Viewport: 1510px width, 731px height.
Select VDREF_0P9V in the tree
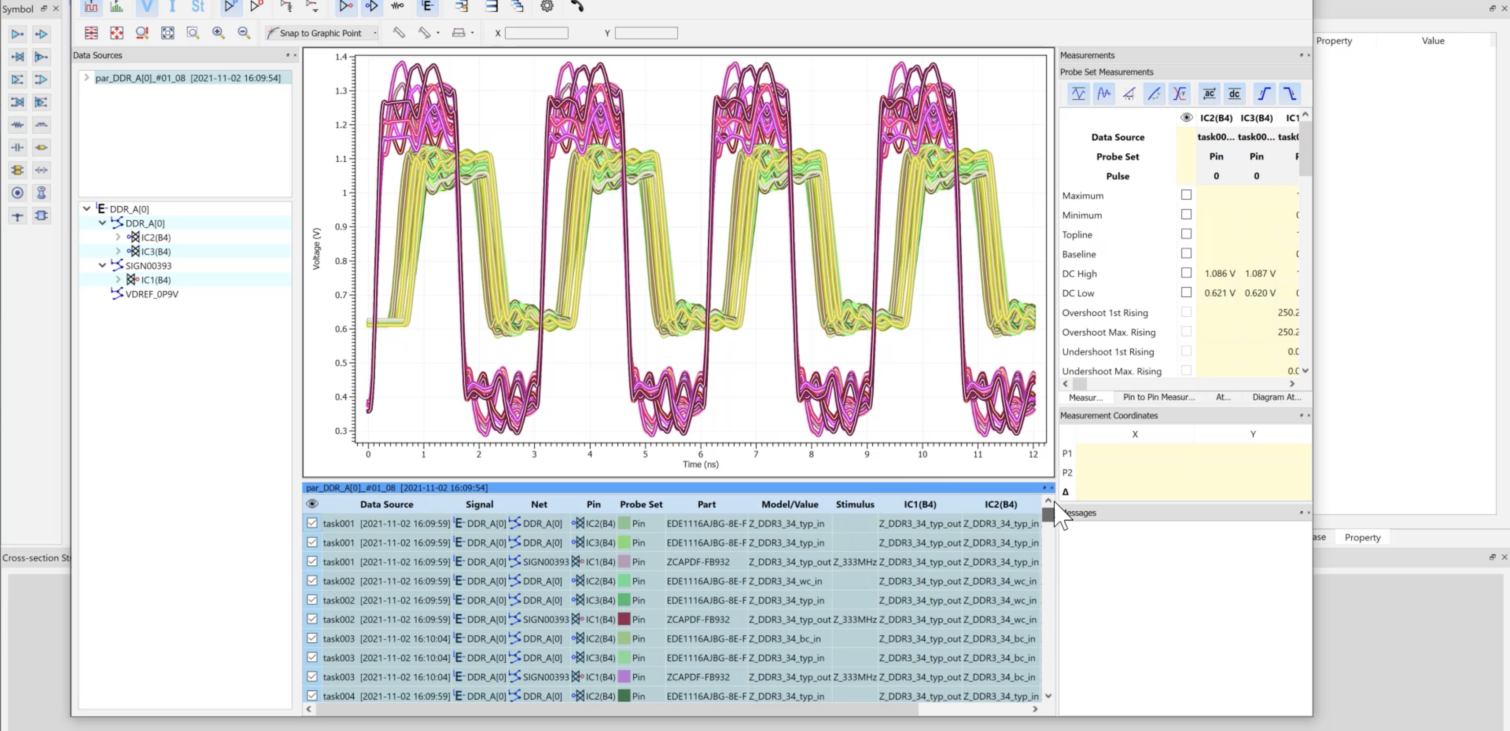click(152, 294)
